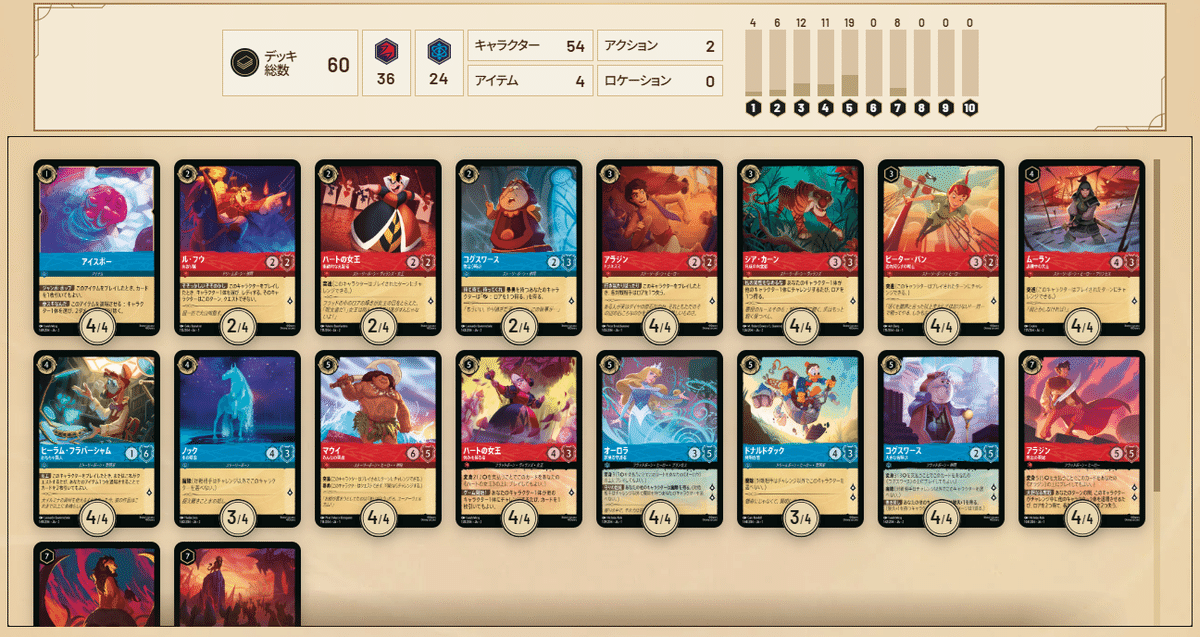Open the マウイ card thumbnail
The image size is (1200, 637).
[x=378, y=438]
